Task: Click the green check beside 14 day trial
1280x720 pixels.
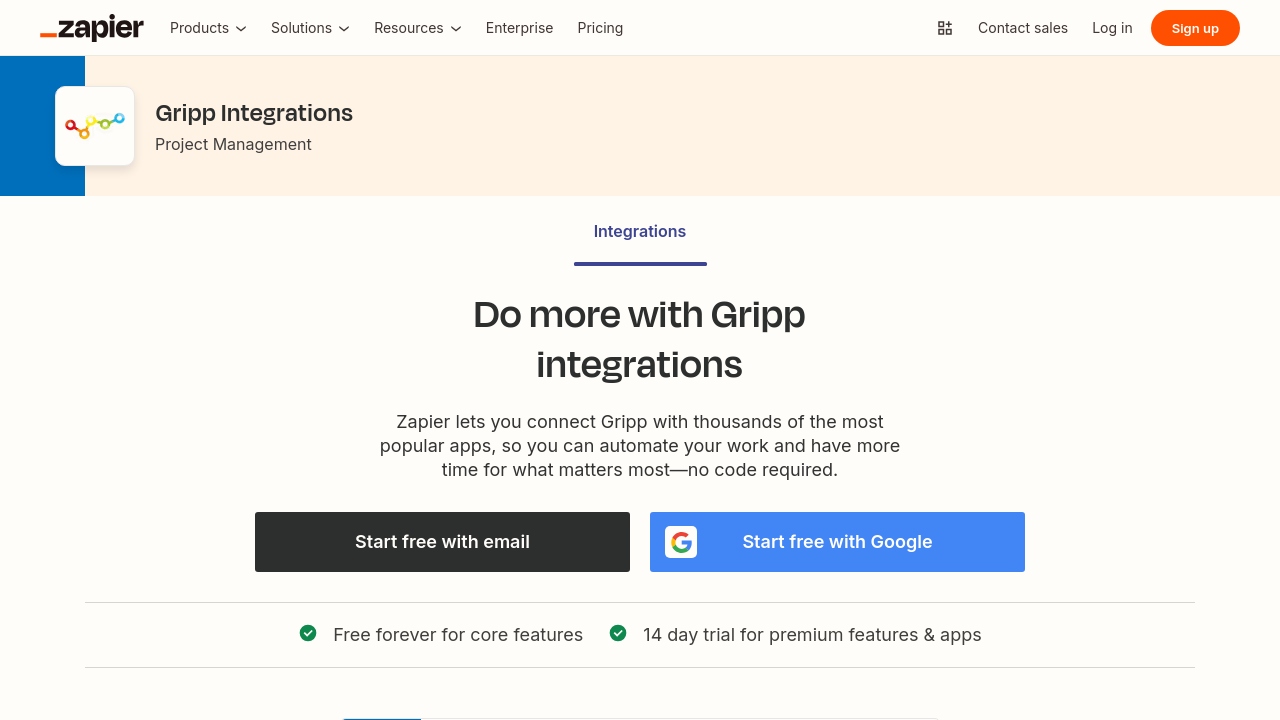Action: (x=618, y=634)
